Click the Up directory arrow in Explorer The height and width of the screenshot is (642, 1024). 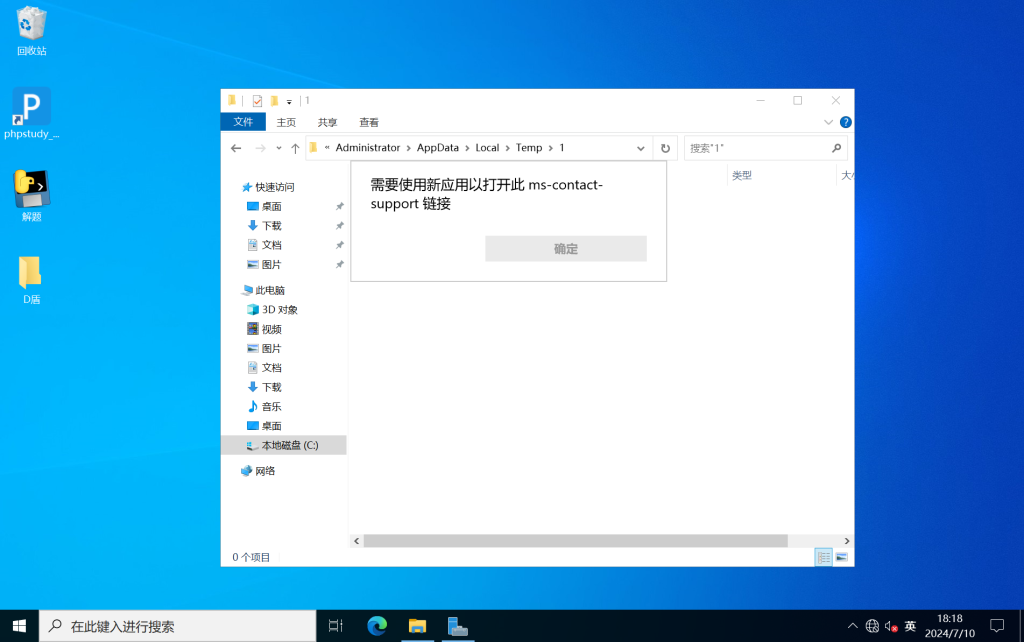295,148
